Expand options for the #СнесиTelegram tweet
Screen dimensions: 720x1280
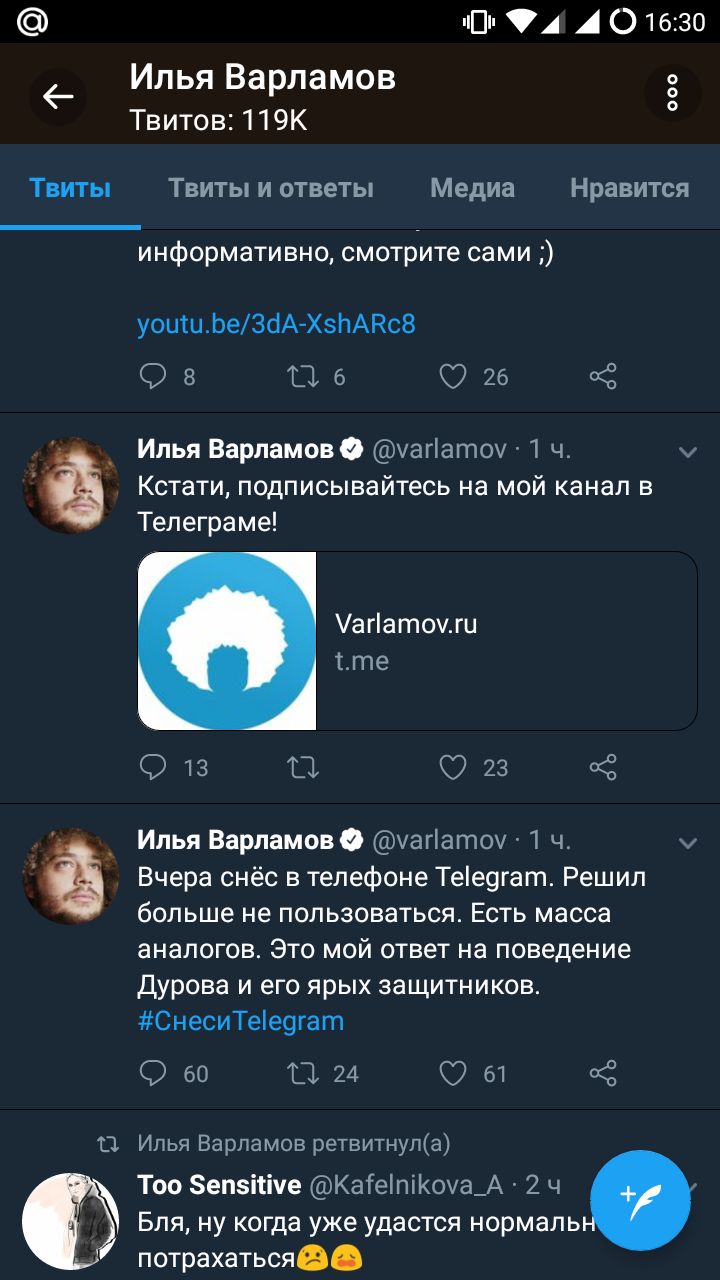click(x=687, y=843)
